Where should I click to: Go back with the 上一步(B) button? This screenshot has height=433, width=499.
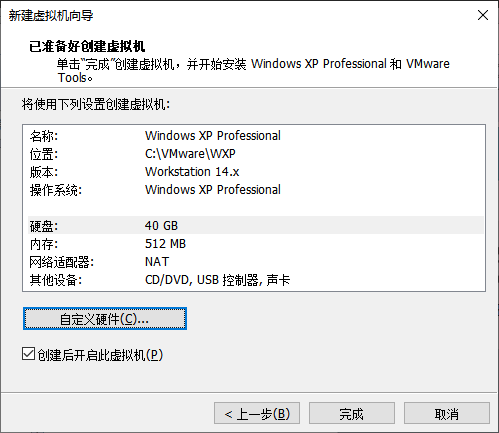click(x=257, y=413)
